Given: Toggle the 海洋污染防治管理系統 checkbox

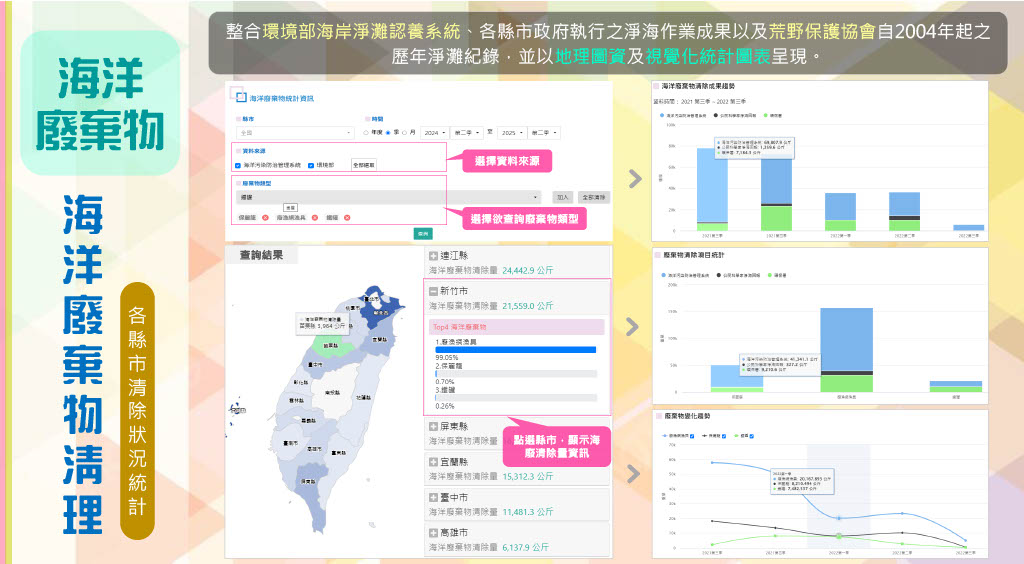Looking at the screenshot, I should click(238, 165).
